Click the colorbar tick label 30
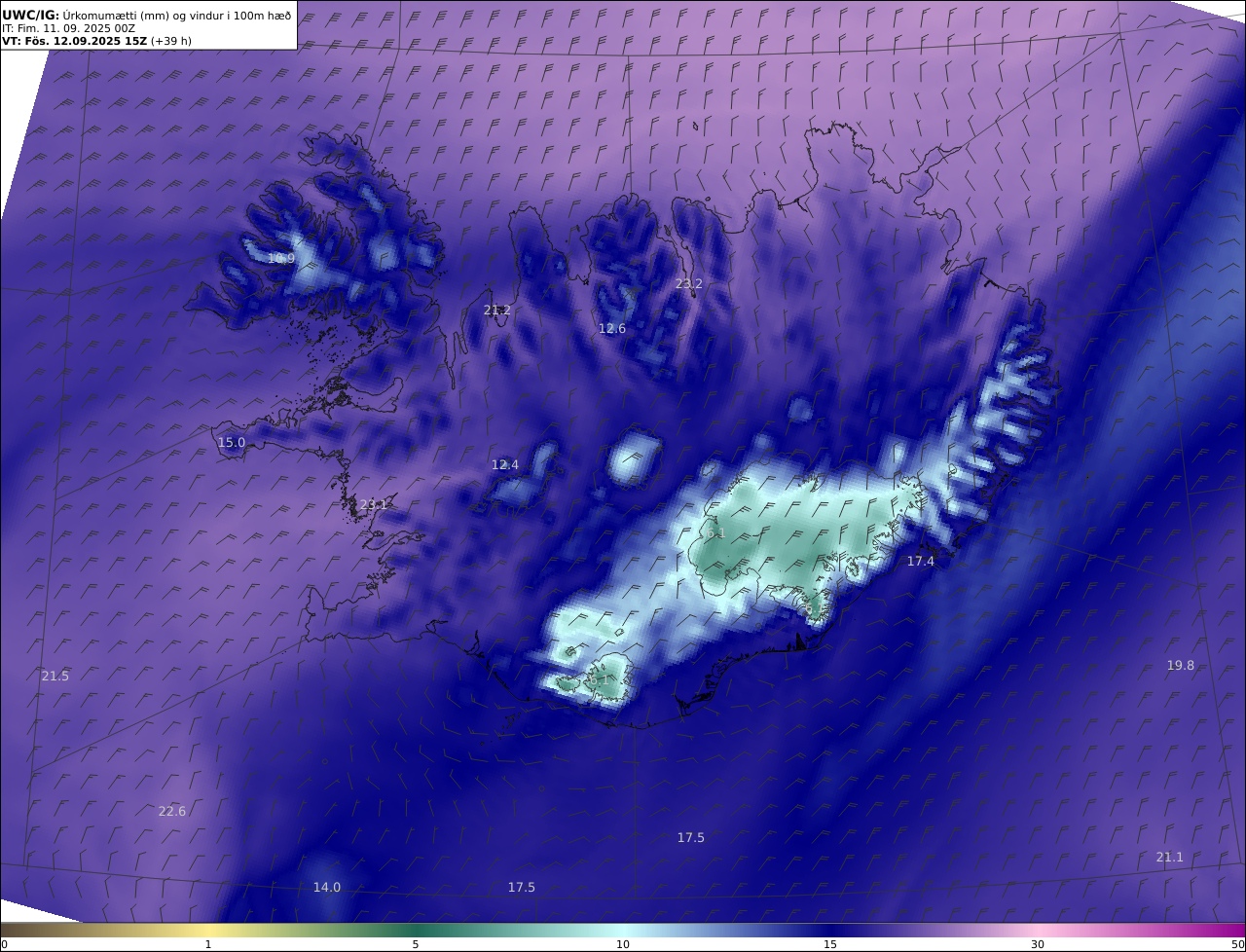This screenshot has height=952, width=1246. pos(1038,945)
